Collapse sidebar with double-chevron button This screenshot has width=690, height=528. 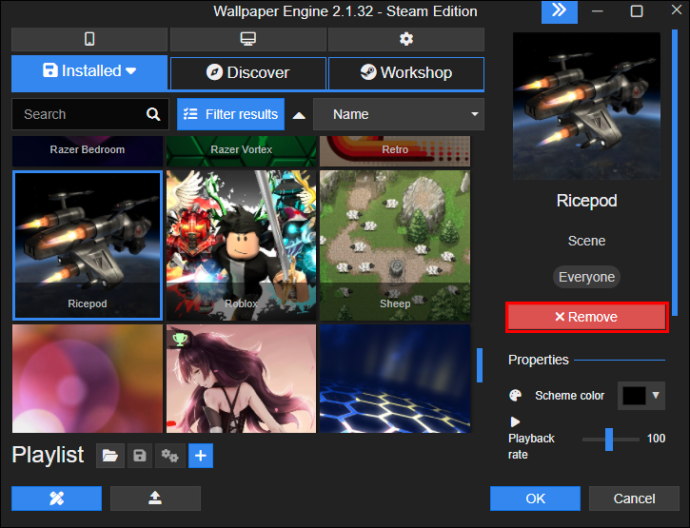(x=559, y=11)
